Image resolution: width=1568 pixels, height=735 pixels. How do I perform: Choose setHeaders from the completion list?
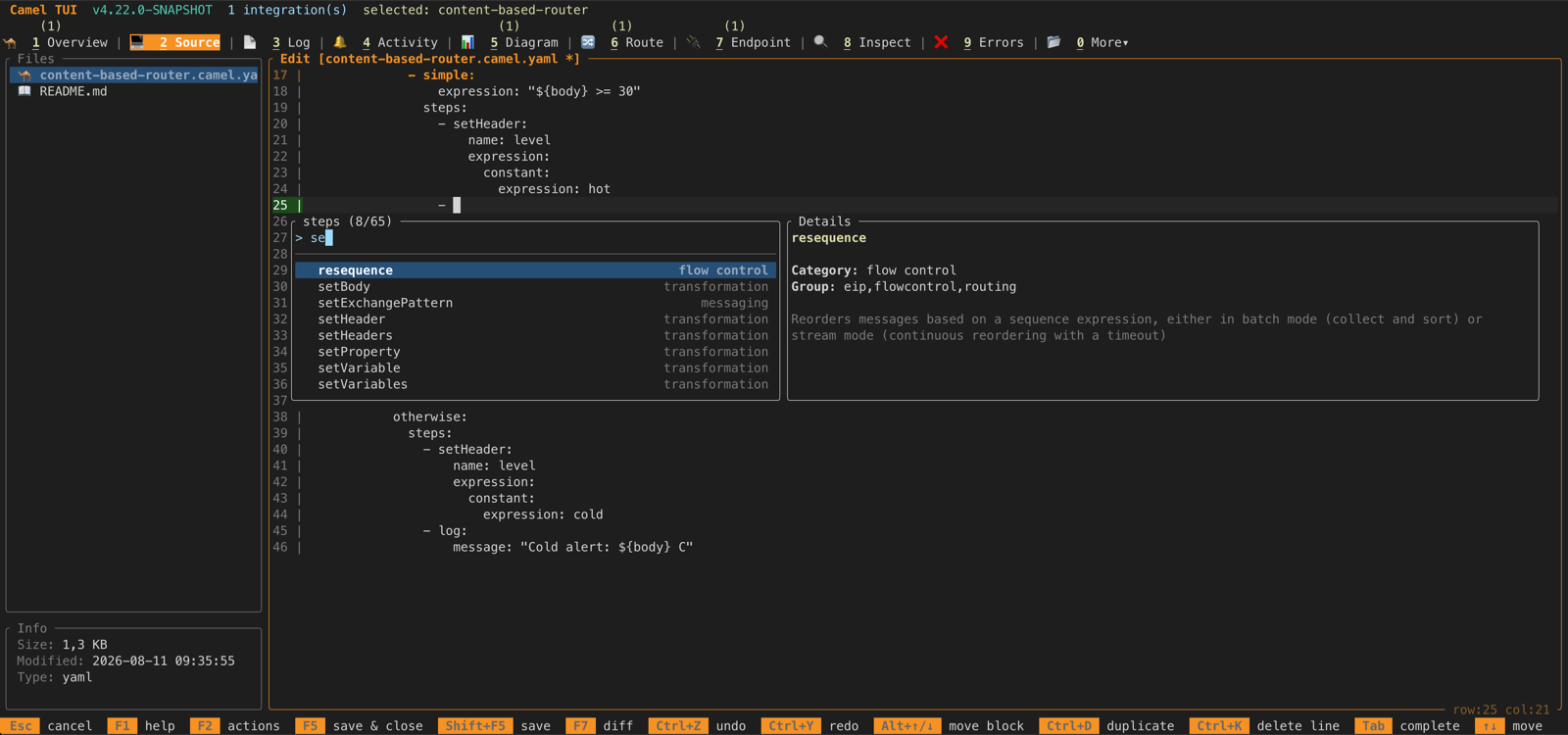point(536,335)
